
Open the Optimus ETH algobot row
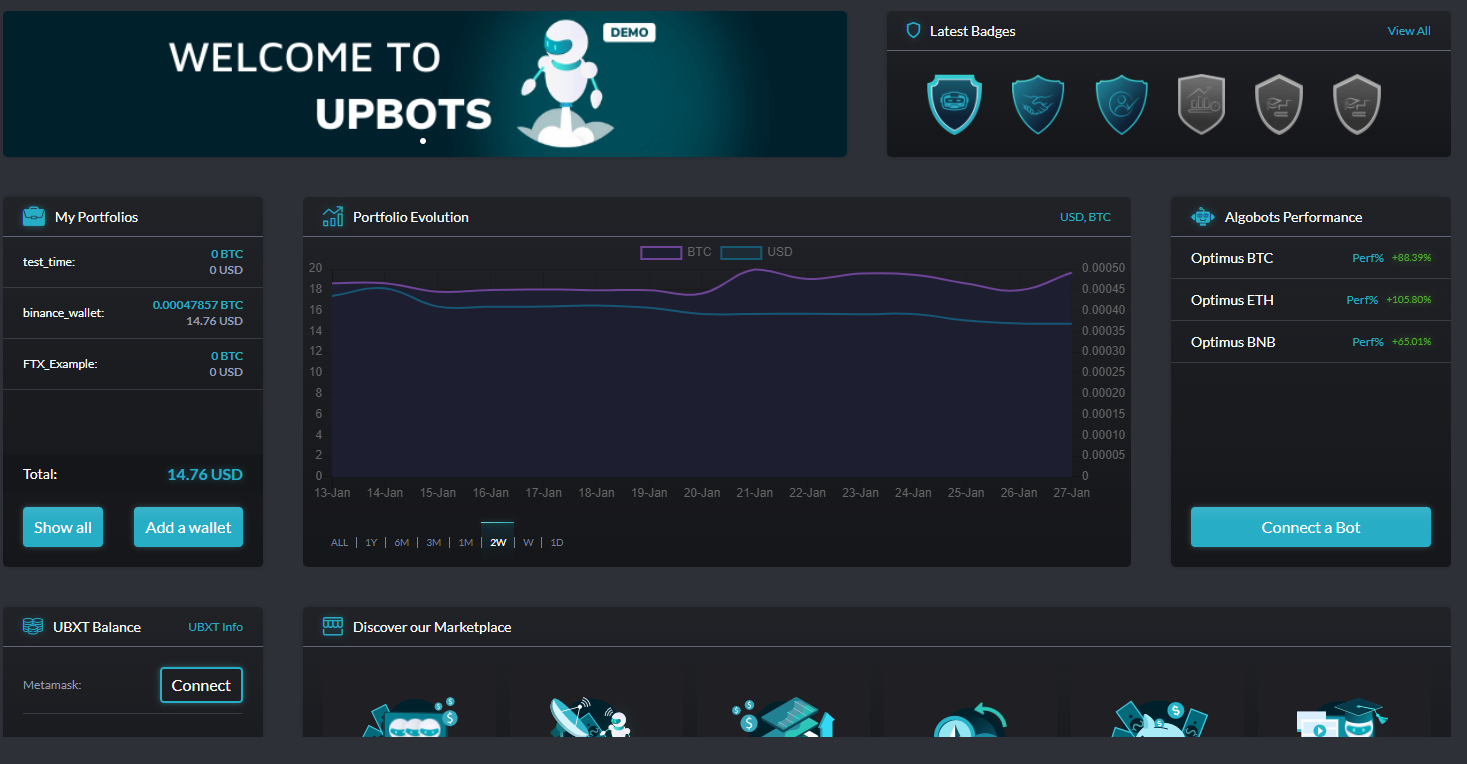pyautogui.click(x=1311, y=300)
